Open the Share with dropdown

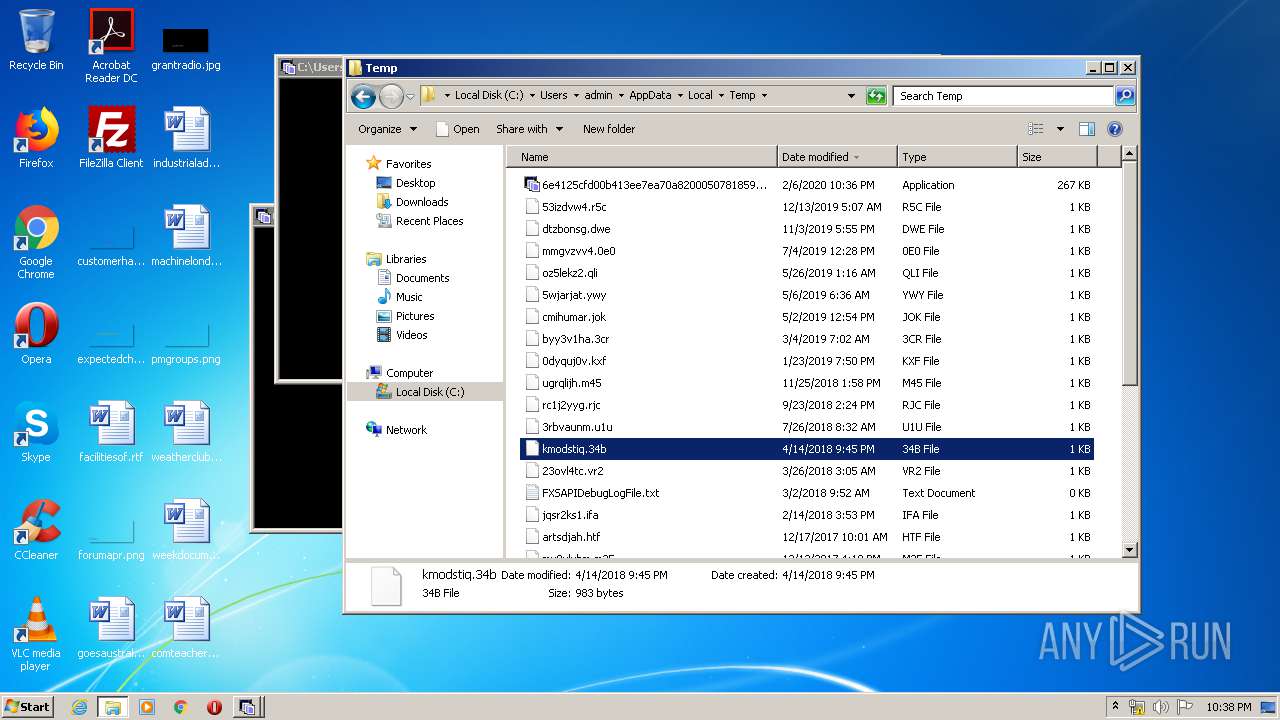tap(529, 129)
